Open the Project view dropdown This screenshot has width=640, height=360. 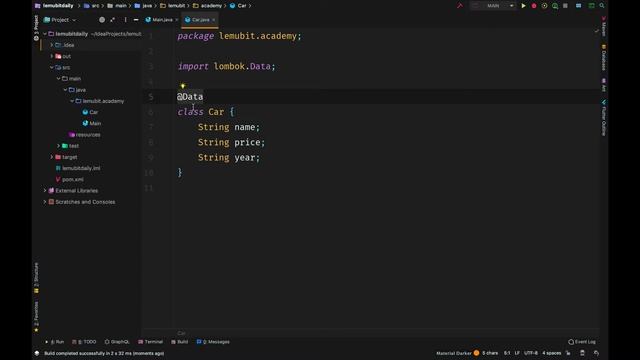60,20
